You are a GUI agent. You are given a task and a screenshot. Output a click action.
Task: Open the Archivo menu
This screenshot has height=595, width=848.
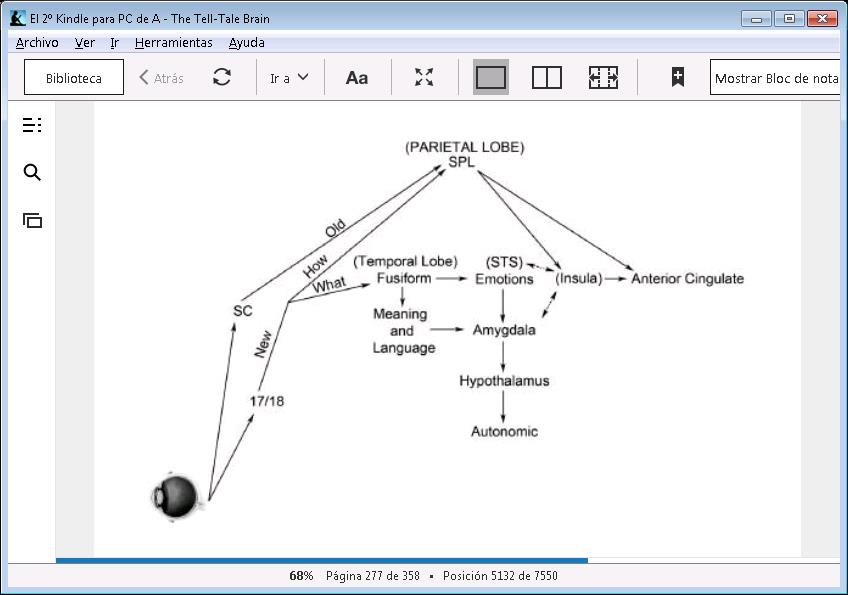pyautogui.click(x=37, y=43)
